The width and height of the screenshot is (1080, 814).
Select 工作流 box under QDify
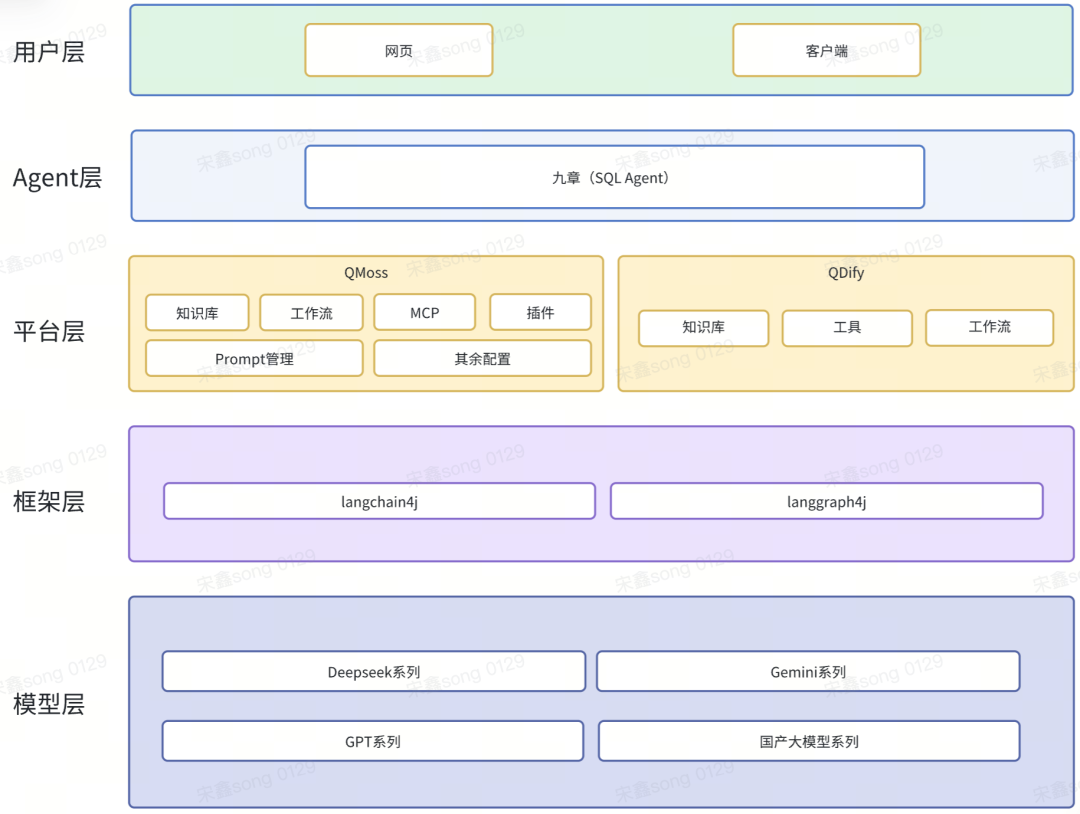coord(990,327)
